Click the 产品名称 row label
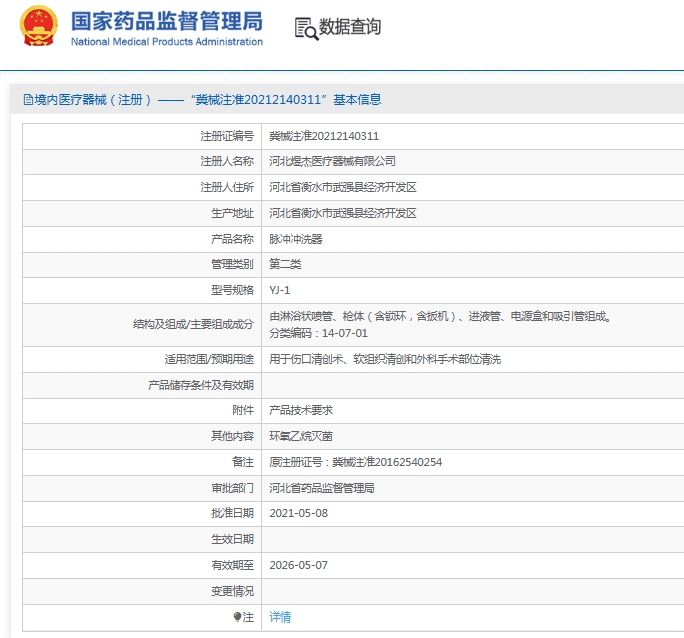 (x=233, y=239)
